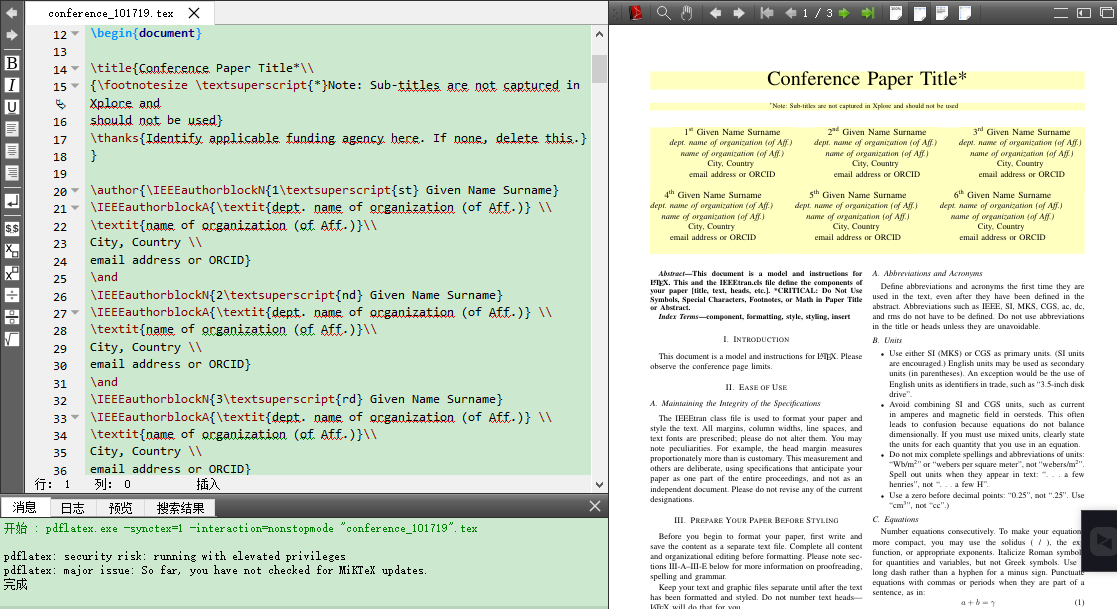Insert inline math mode ($$) from toolbar

[x=12, y=228]
